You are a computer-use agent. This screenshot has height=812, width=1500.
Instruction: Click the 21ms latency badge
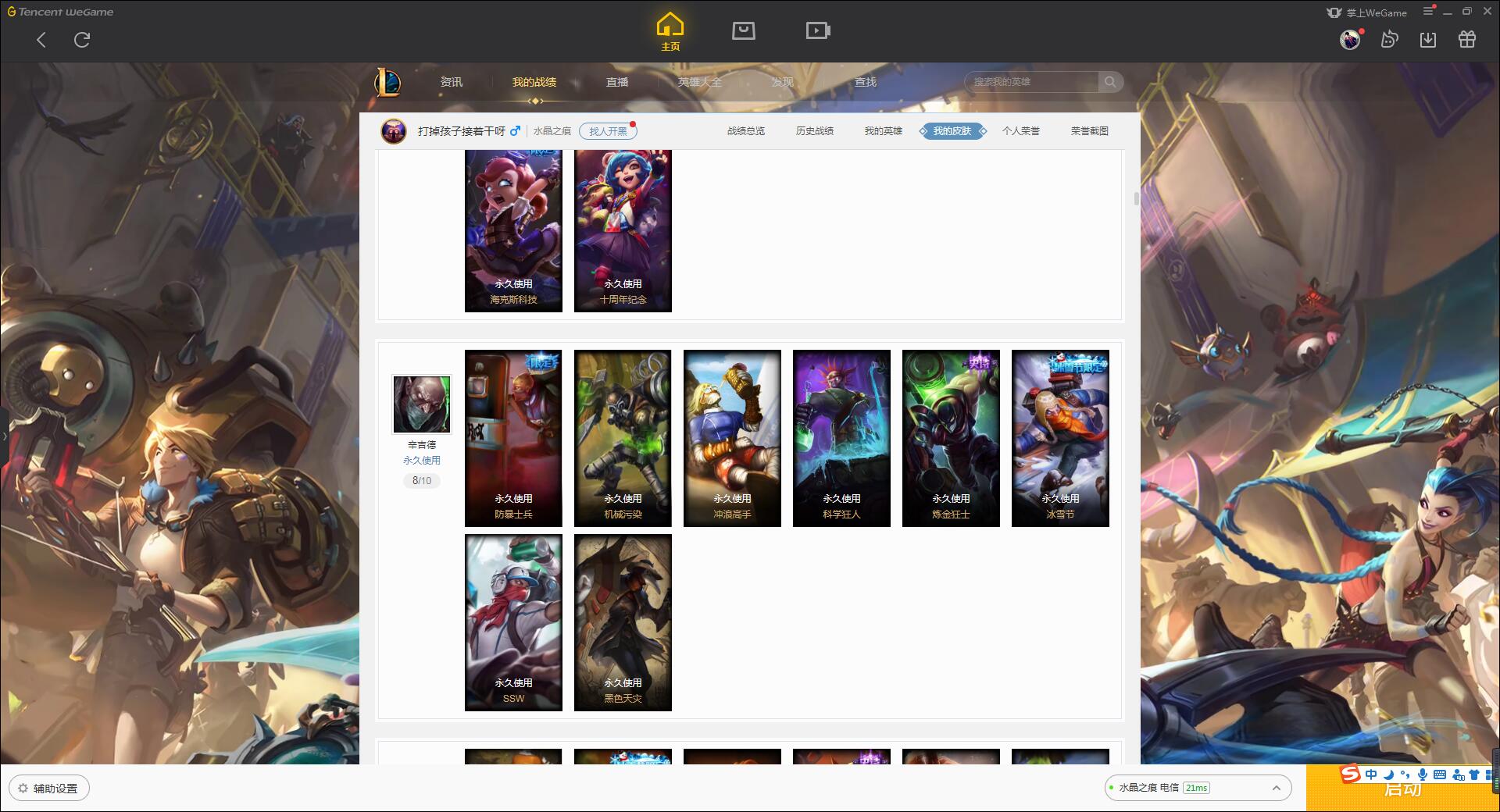(x=1196, y=788)
